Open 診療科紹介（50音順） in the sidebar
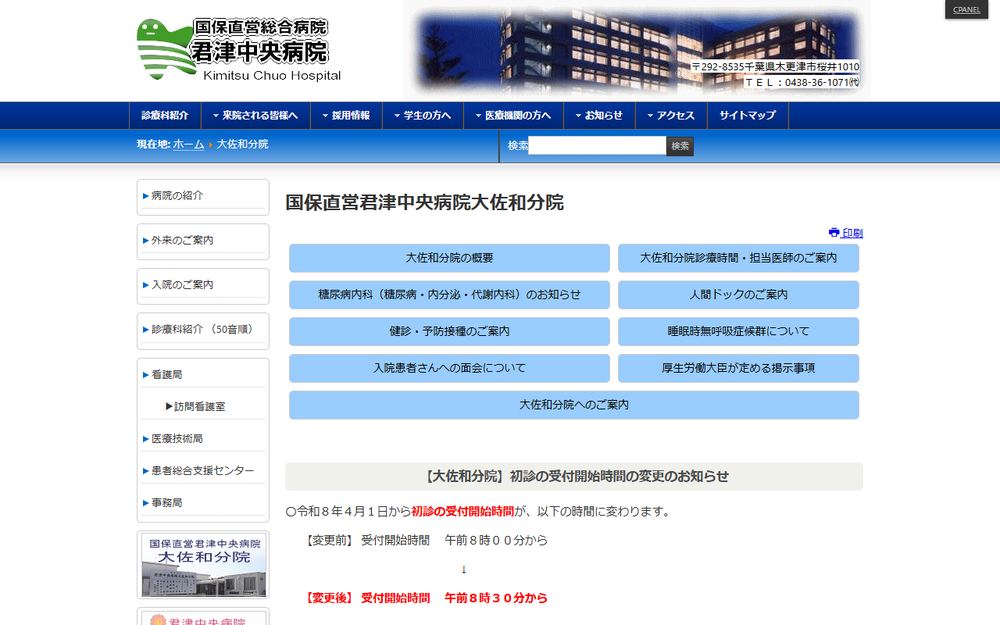This screenshot has height=625, width=1000. pyautogui.click(x=203, y=330)
